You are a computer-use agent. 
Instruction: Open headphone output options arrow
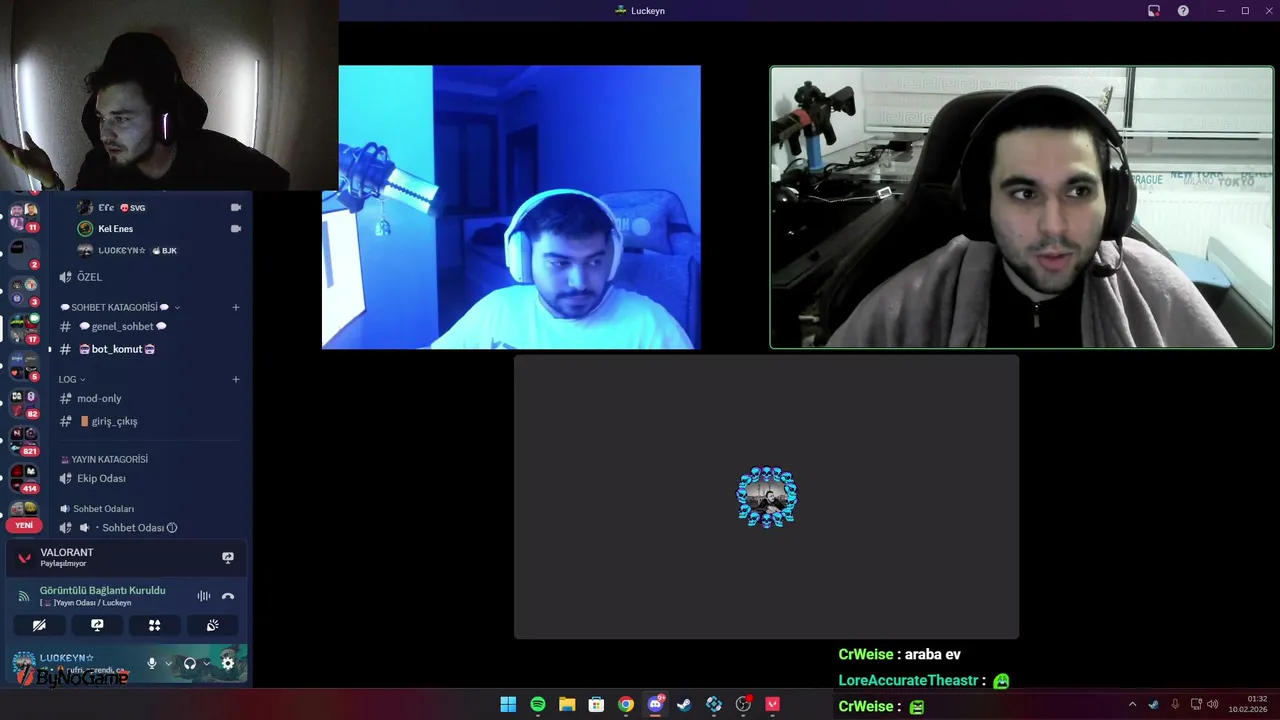point(206,663)
